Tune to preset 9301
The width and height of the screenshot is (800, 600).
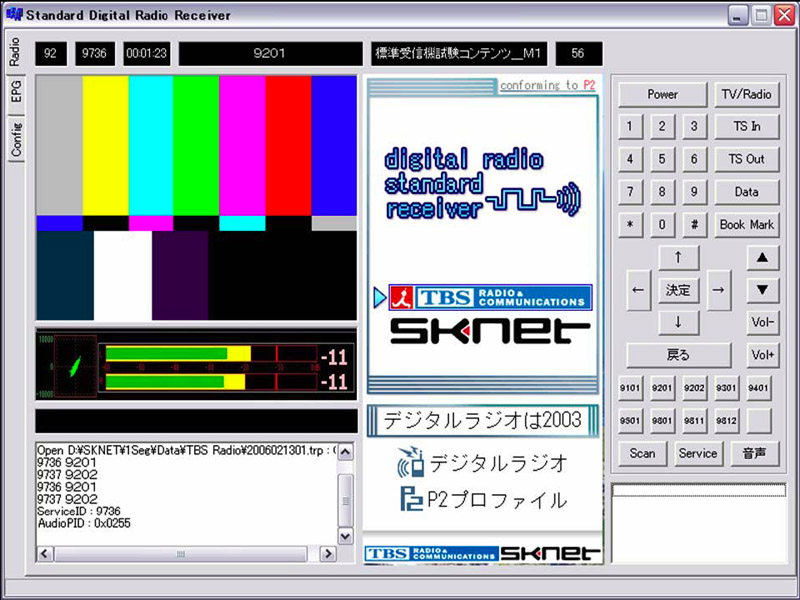727,388
